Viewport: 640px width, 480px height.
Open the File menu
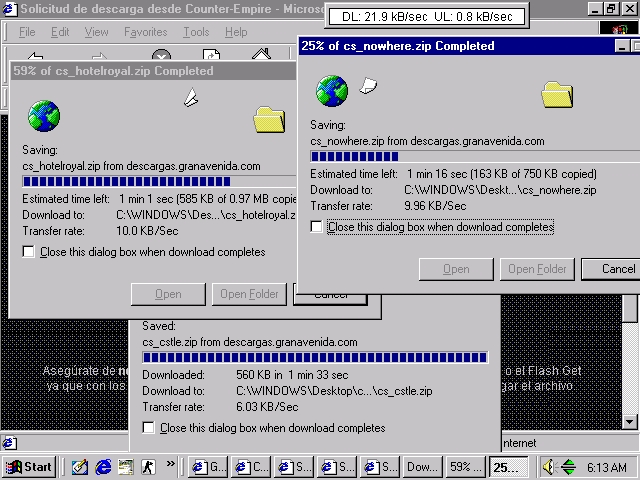coord(27,32)
